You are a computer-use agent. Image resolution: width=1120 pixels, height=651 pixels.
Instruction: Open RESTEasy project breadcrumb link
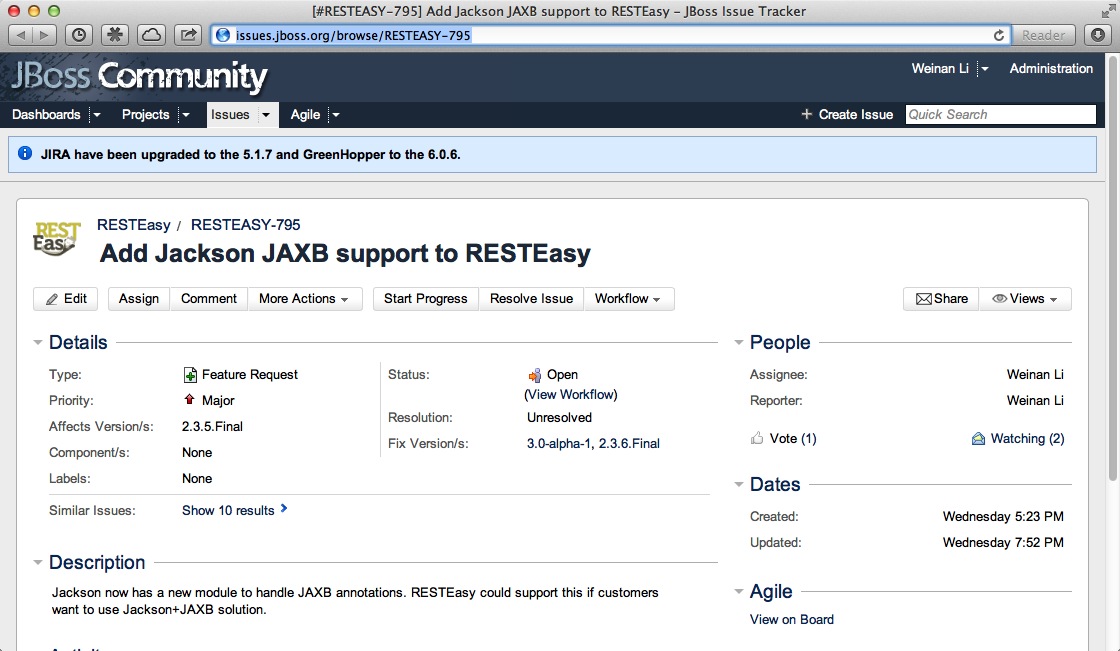[134, 224]
